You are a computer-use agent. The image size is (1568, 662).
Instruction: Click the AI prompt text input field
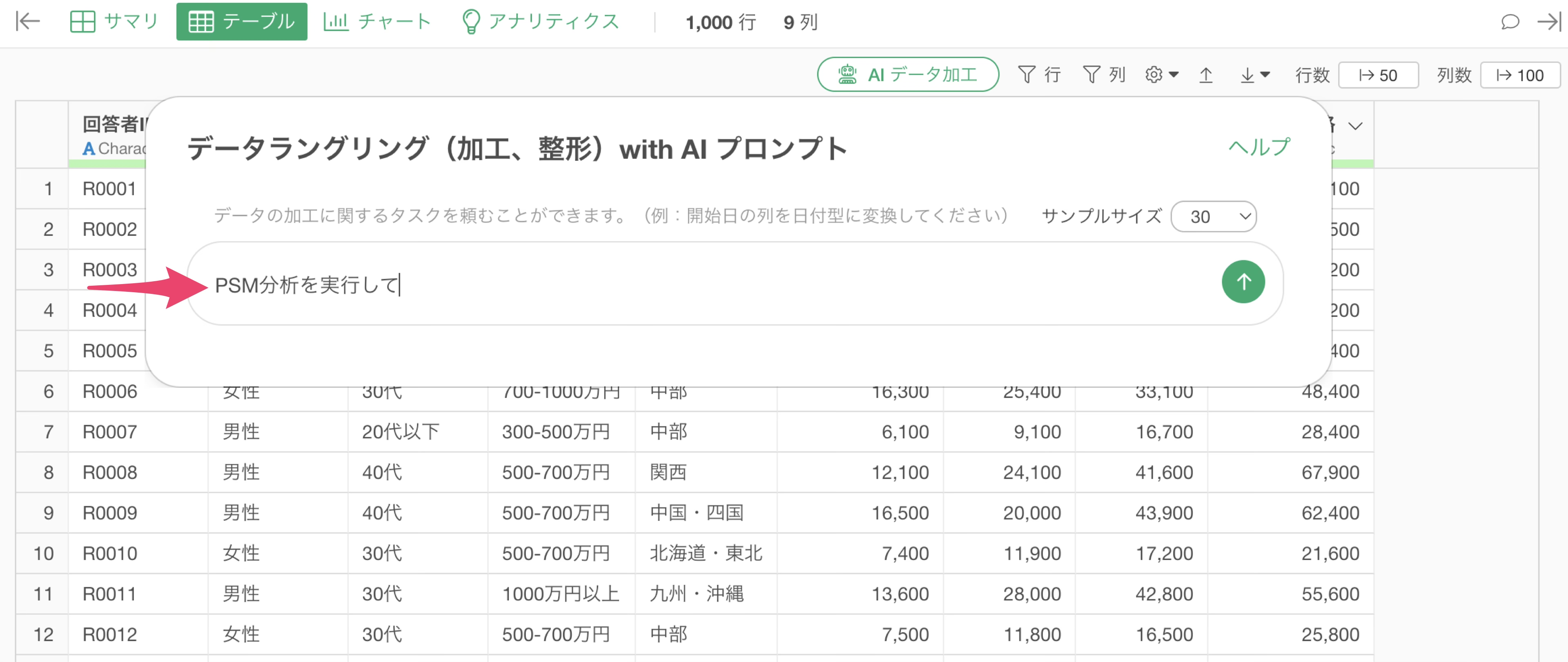pyautogui.click(x=700, y=285)
